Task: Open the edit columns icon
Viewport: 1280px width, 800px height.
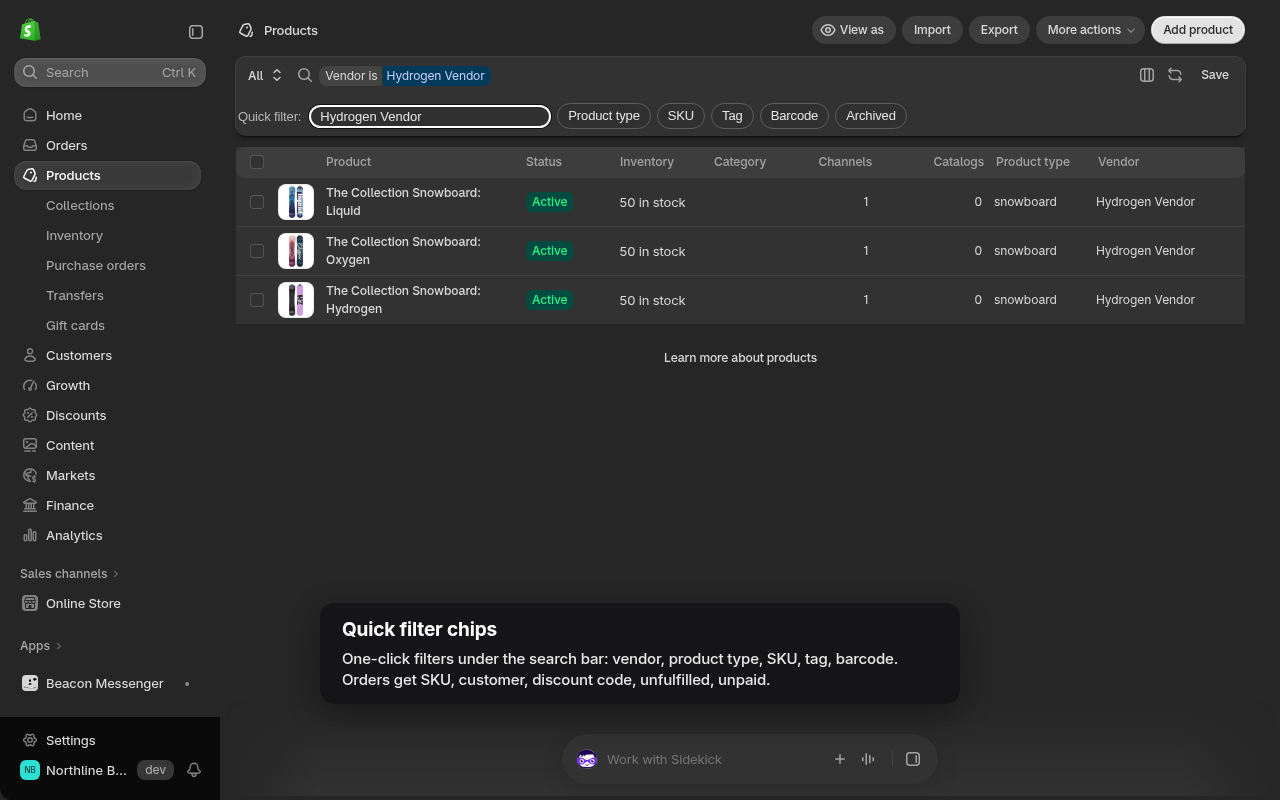Action: 1147,75
